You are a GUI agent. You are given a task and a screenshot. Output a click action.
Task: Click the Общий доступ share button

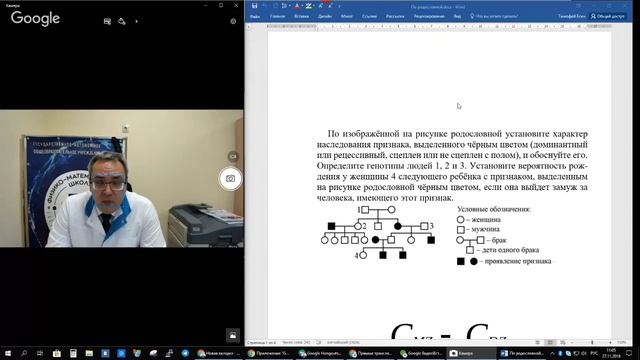pyautogui.click(x=607, y=16)
